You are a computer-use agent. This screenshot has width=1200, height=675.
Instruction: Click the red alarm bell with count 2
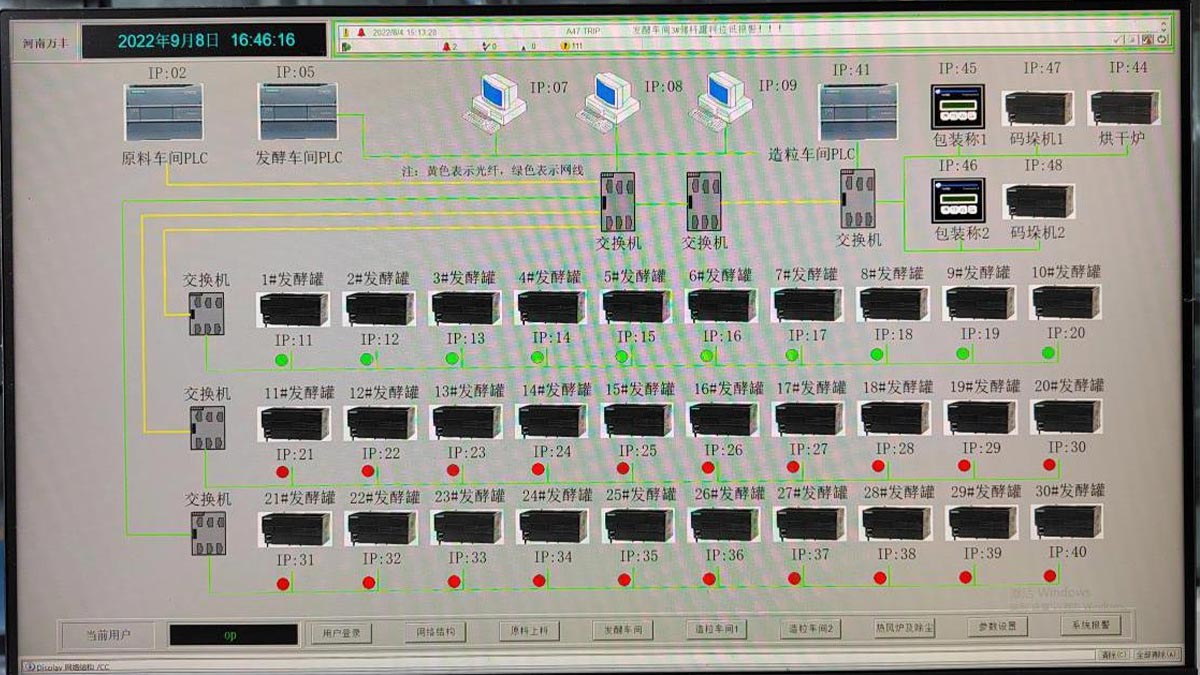(x=445, y=46)
